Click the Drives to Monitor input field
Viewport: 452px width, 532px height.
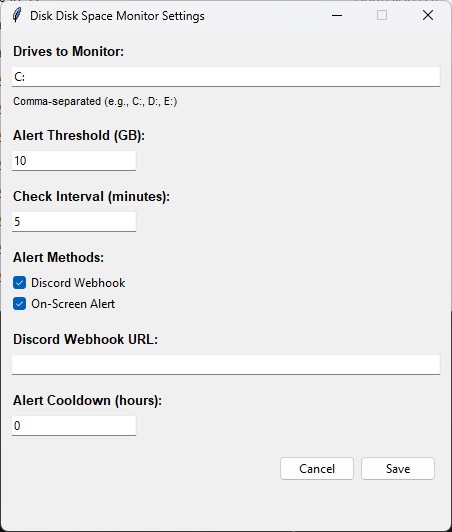226,77
